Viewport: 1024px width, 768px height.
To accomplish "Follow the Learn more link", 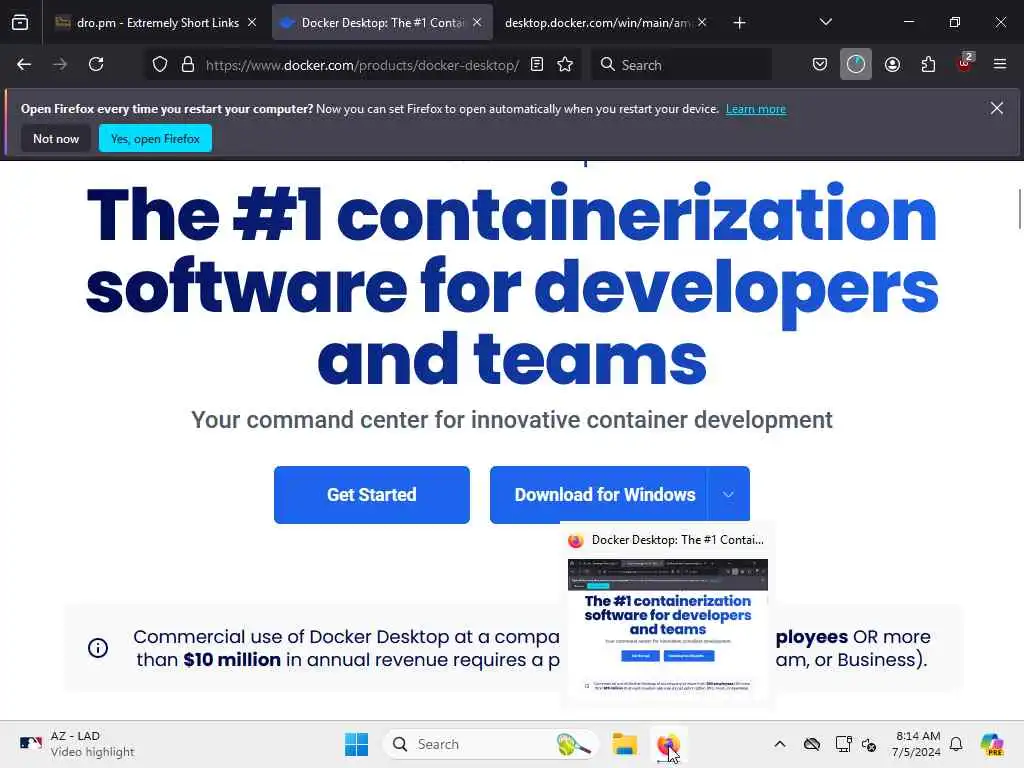I will pyautogui.click(x=756, y=109).
